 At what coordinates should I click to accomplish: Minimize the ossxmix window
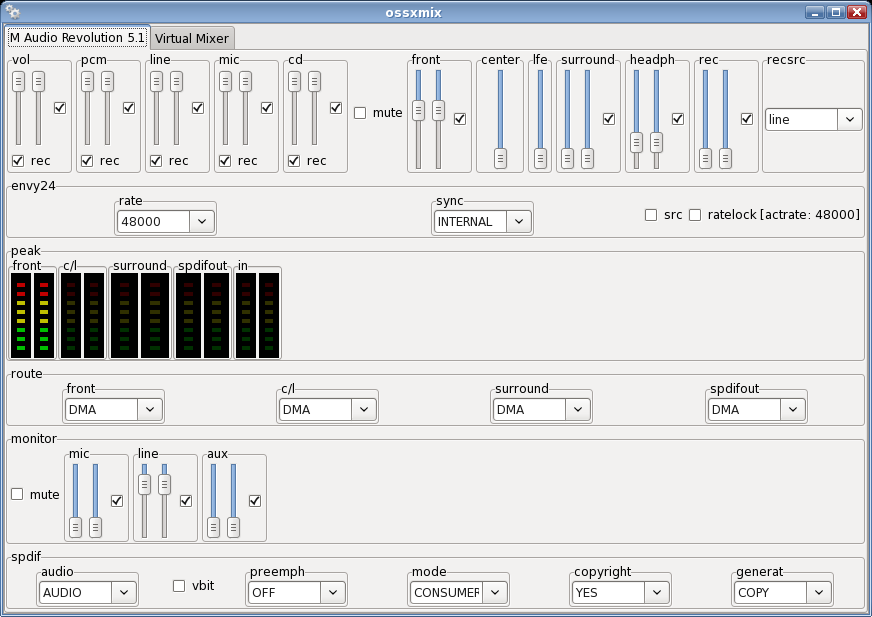point(814,12)
